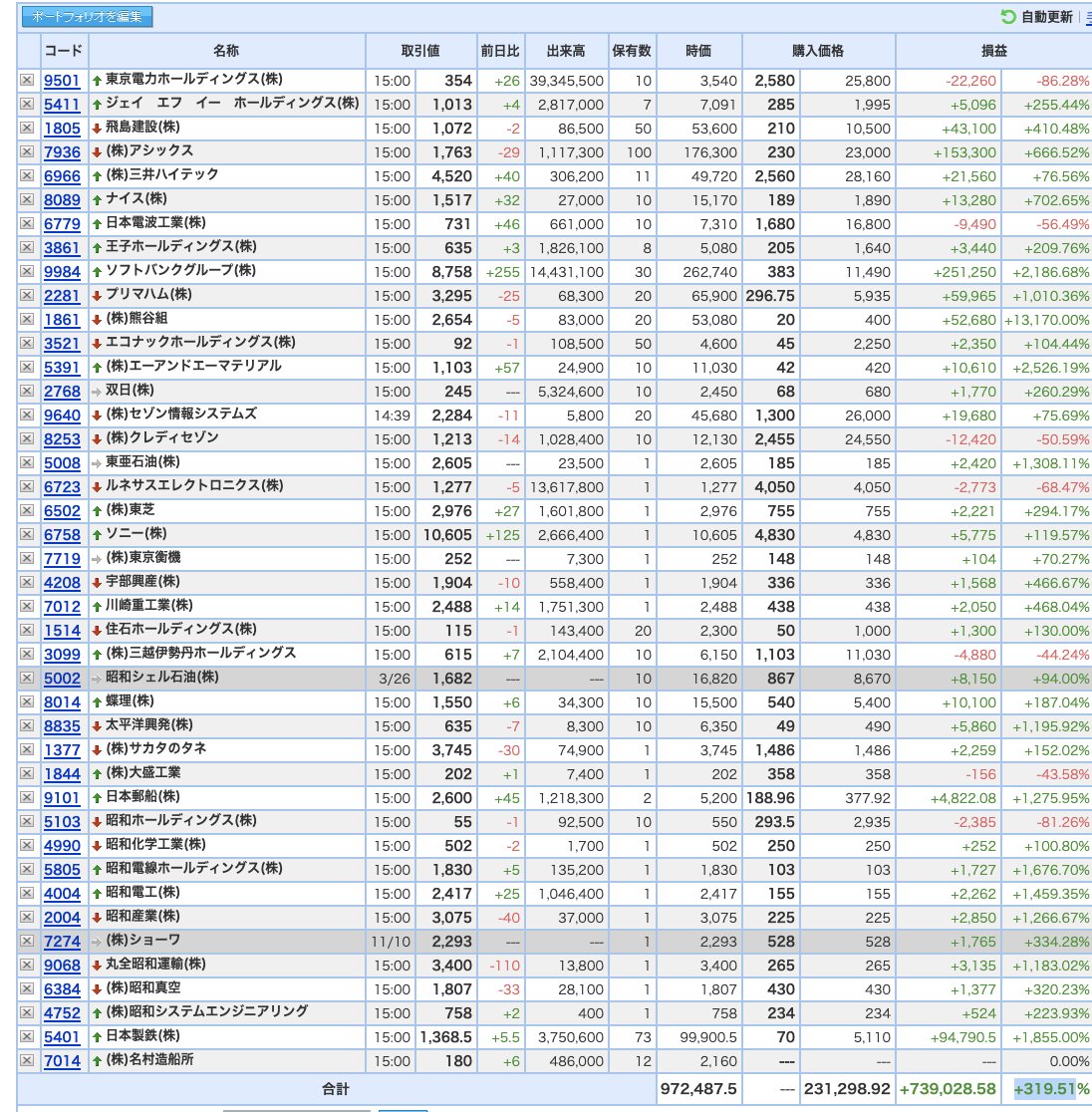The image size is (1092, 1112).
Task: Open the 3099 code link
Action: pos(62,655)
